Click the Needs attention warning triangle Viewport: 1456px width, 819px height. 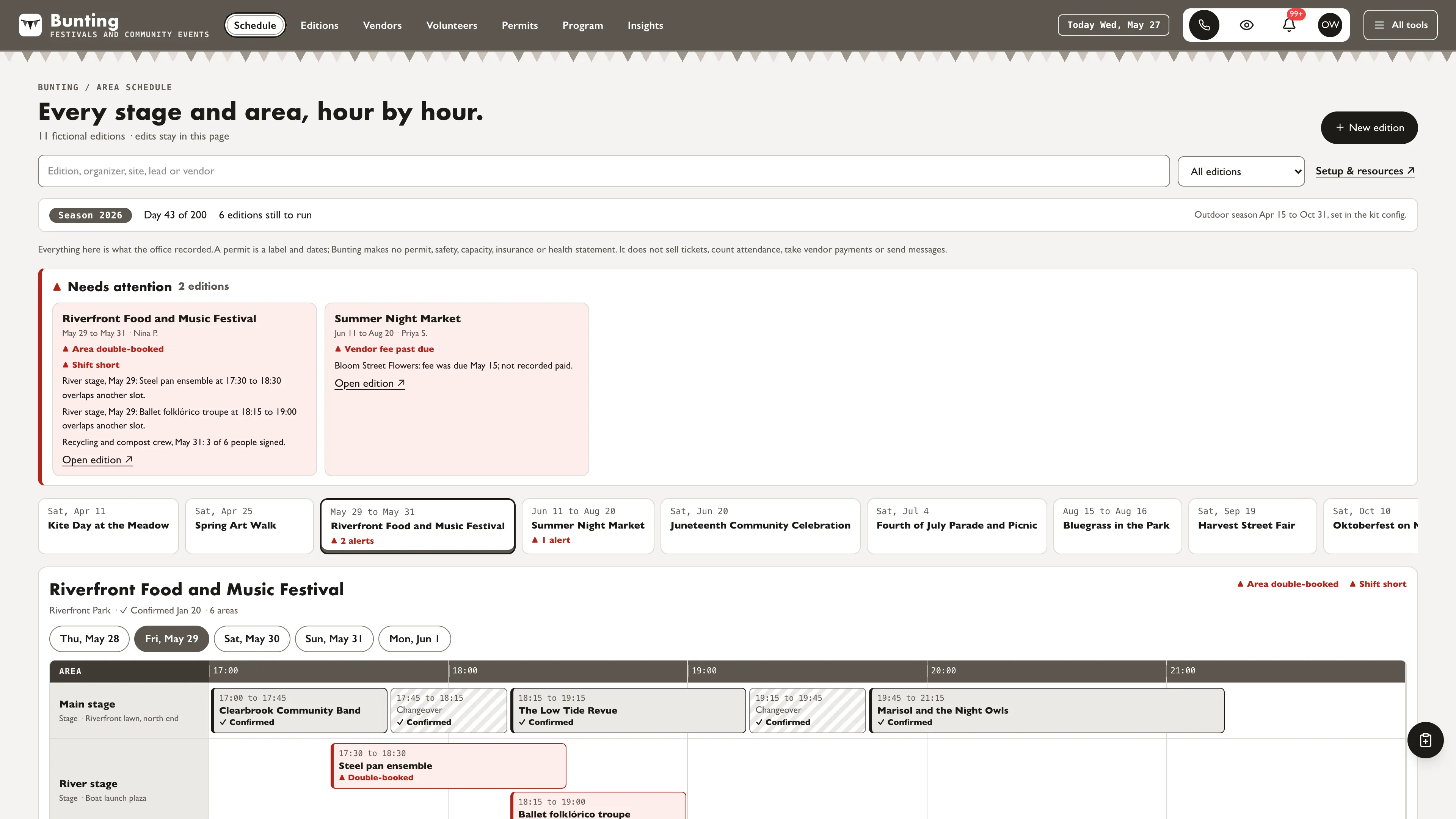pos(57,287)
